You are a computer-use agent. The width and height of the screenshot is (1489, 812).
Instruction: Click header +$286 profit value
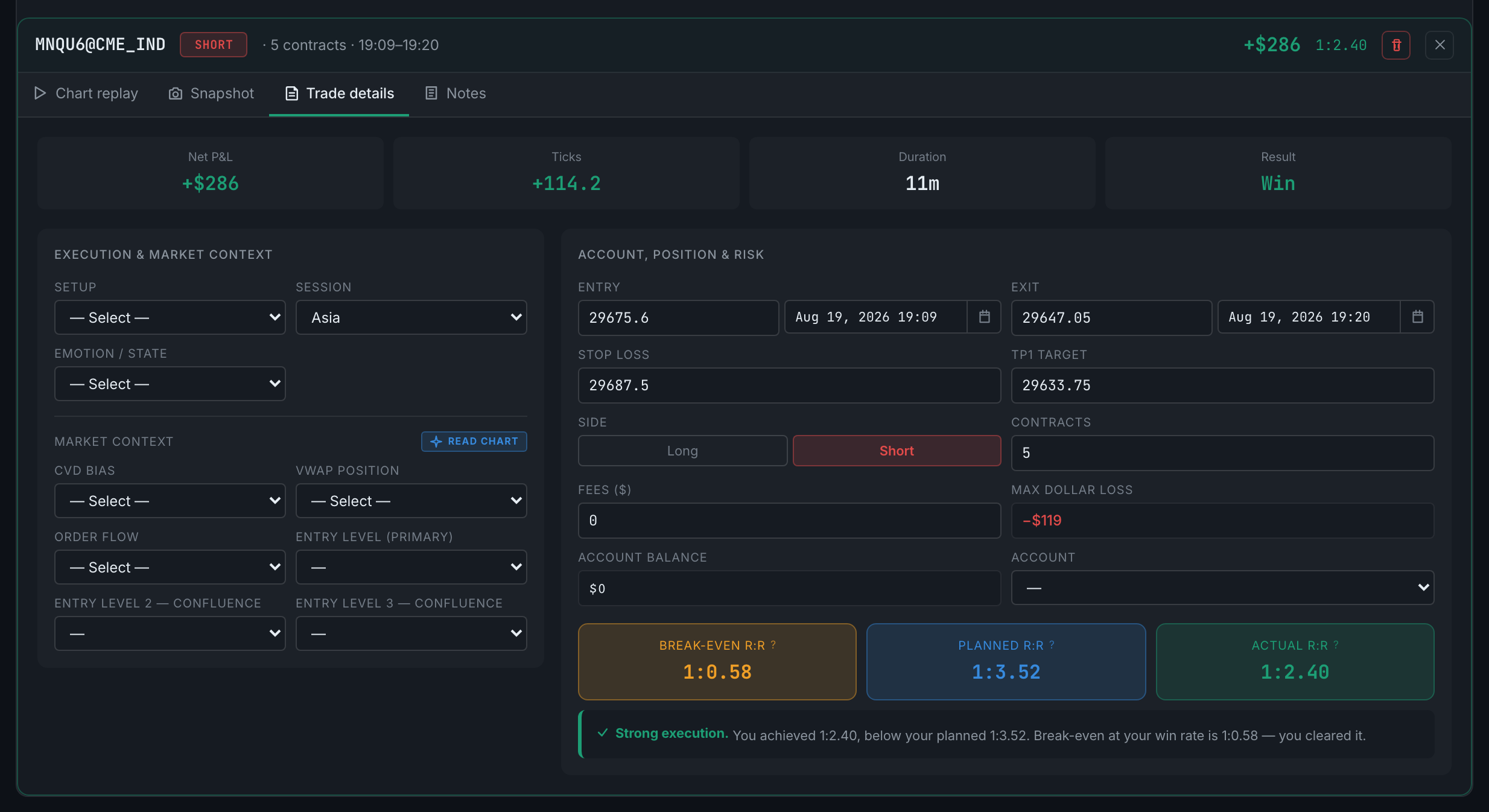point(1272,45)
